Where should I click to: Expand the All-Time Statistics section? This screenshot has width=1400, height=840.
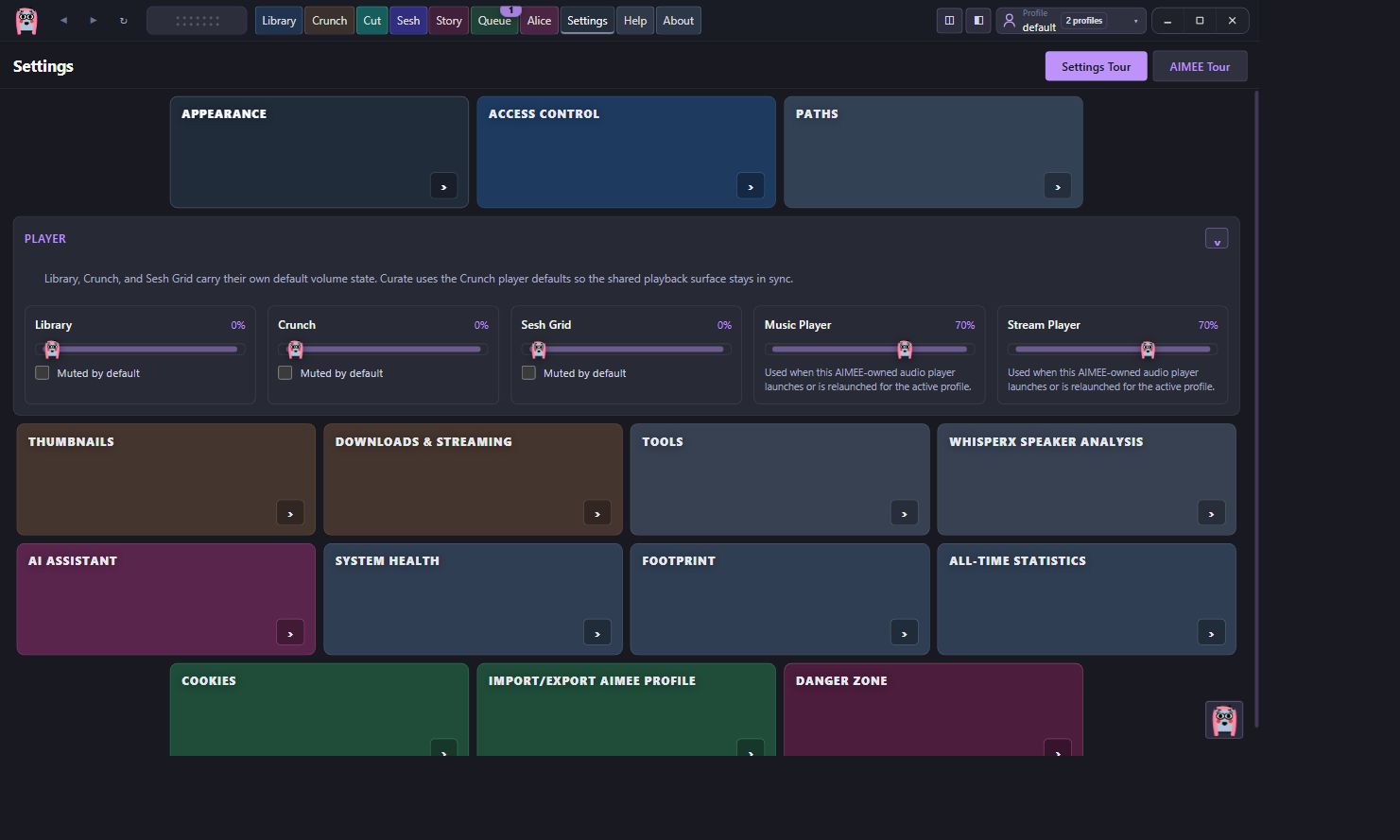click(x=1212, y=633)
